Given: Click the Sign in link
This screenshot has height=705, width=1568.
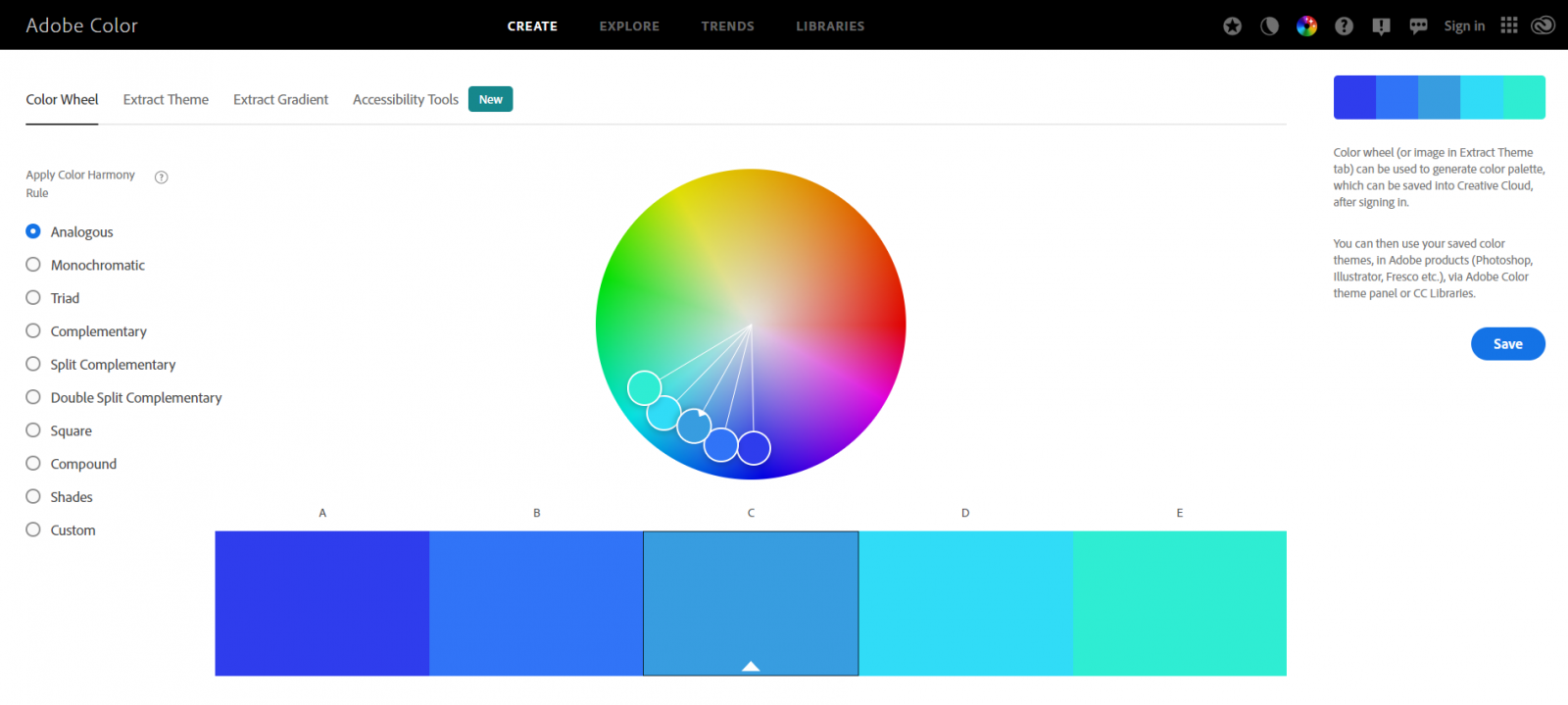Looking at the screenshot, I should pos(1464,26).
